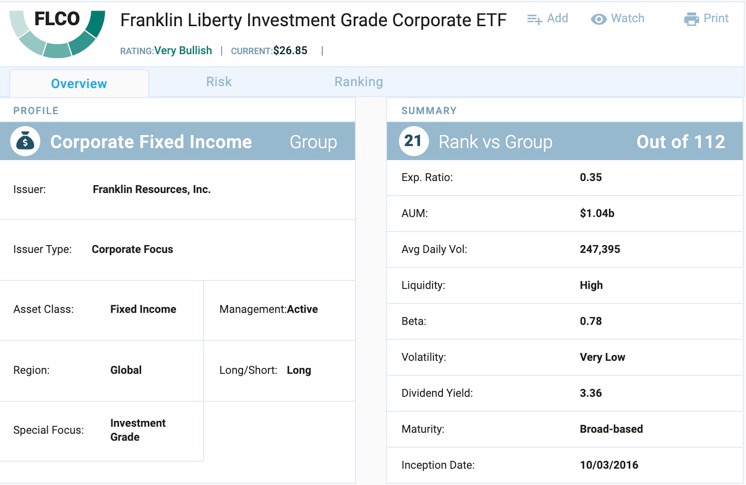Click the money bag profile icon
This screenshot has height=485, width=746.
click(x=25, y=142)
